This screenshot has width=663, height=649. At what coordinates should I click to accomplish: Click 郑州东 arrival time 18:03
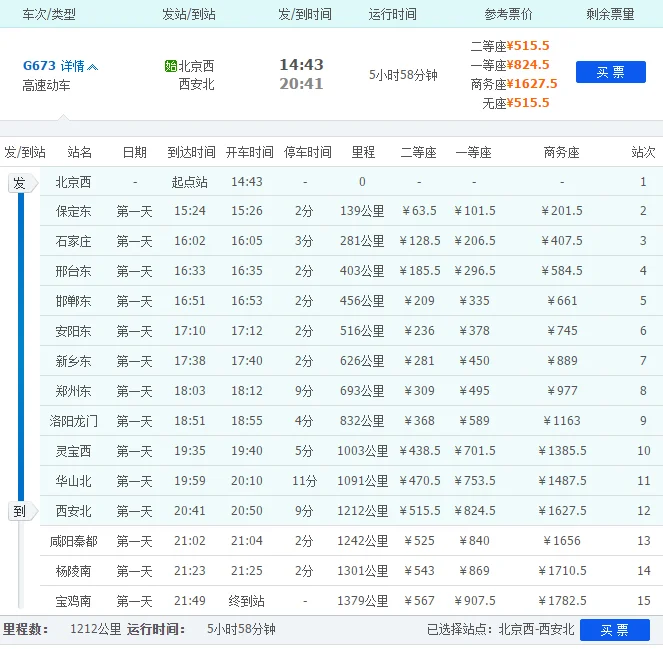[190, 391]
